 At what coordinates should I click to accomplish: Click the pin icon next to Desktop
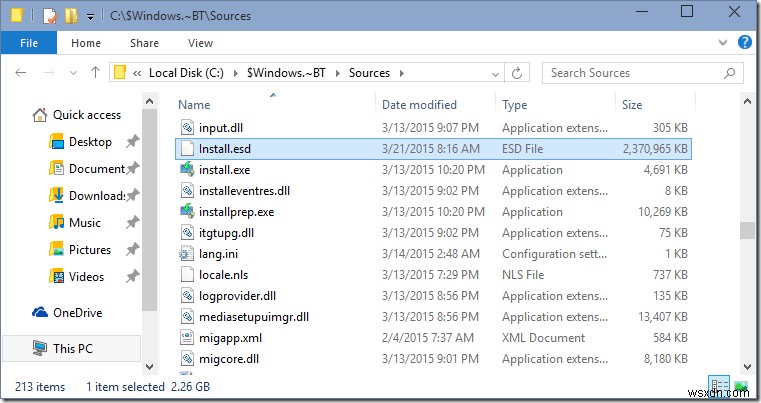click(x=132, y=142)
